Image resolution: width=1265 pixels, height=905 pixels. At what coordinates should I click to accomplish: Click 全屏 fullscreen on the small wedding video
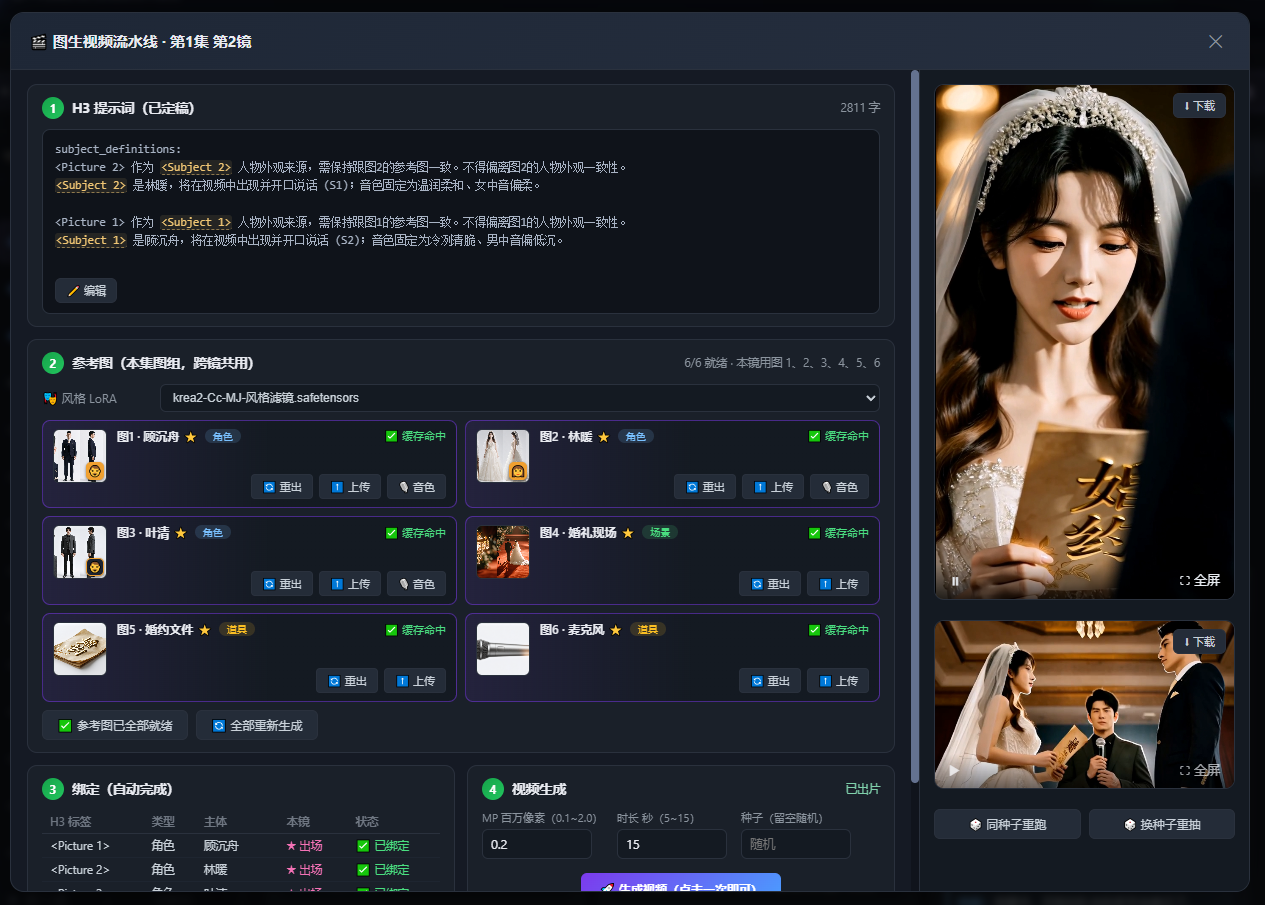coord(1200,770)
